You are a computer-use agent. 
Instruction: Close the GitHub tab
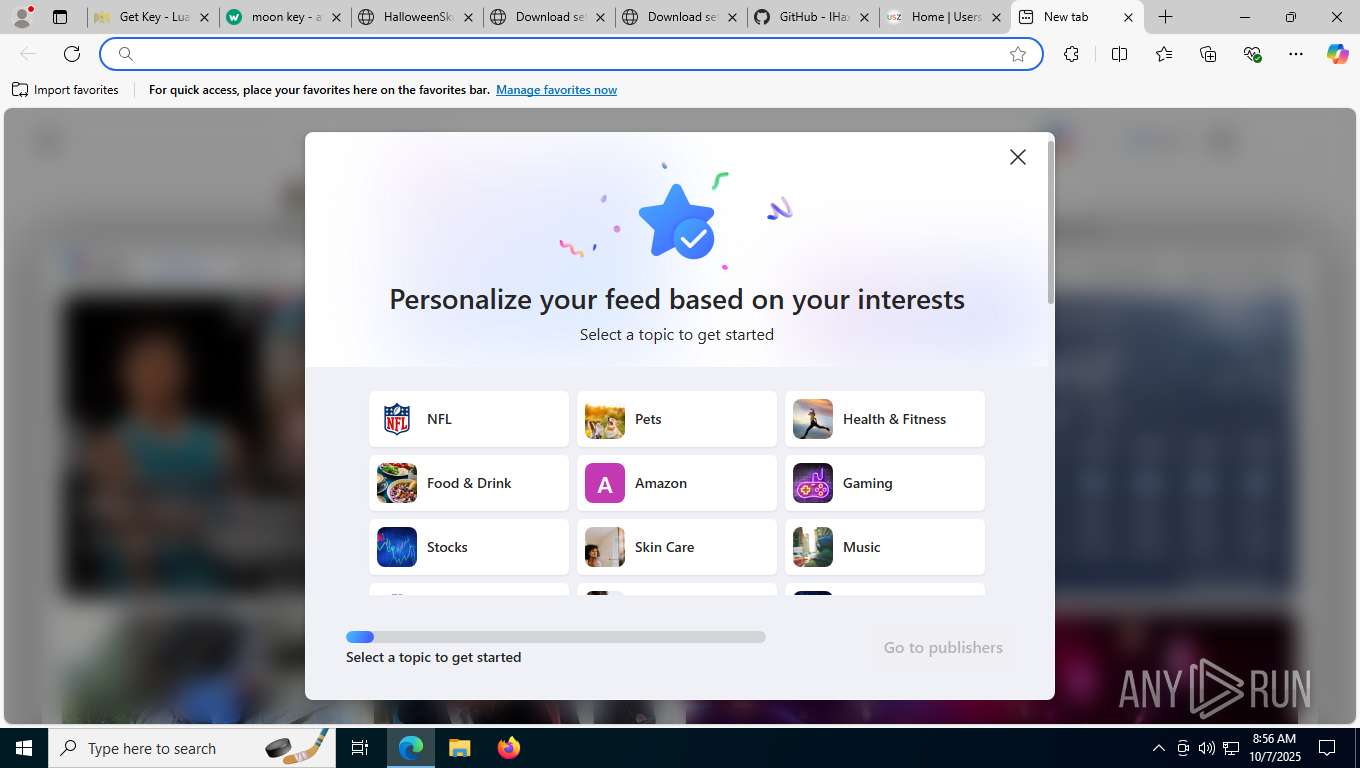pyautogui.click(x=865, y=17)
